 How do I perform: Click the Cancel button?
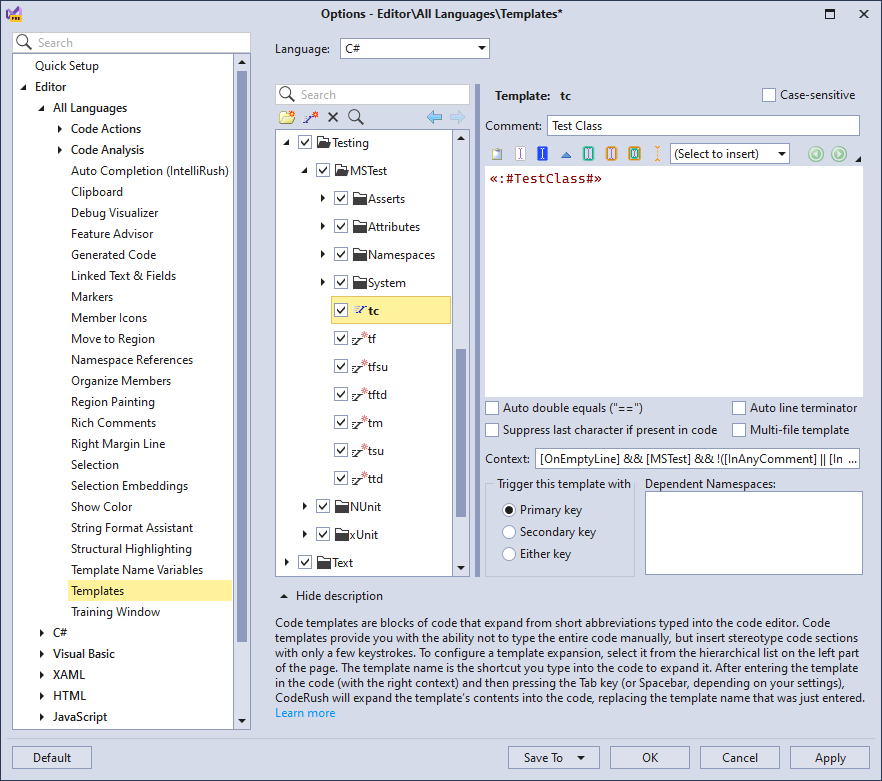click(740, 758)
